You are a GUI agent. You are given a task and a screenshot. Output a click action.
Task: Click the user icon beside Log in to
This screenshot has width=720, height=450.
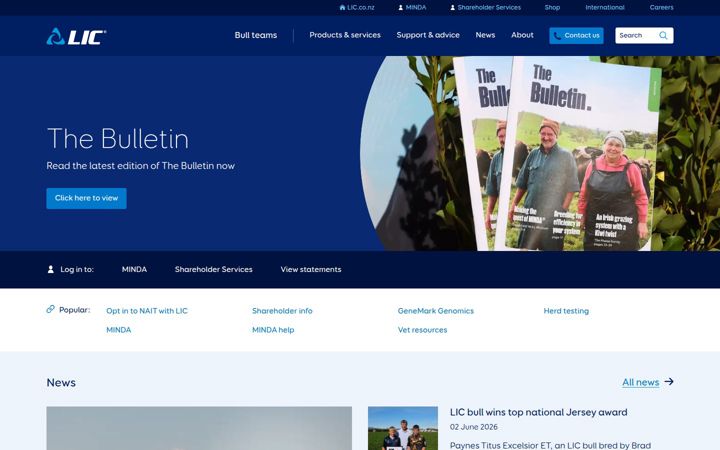51,269
